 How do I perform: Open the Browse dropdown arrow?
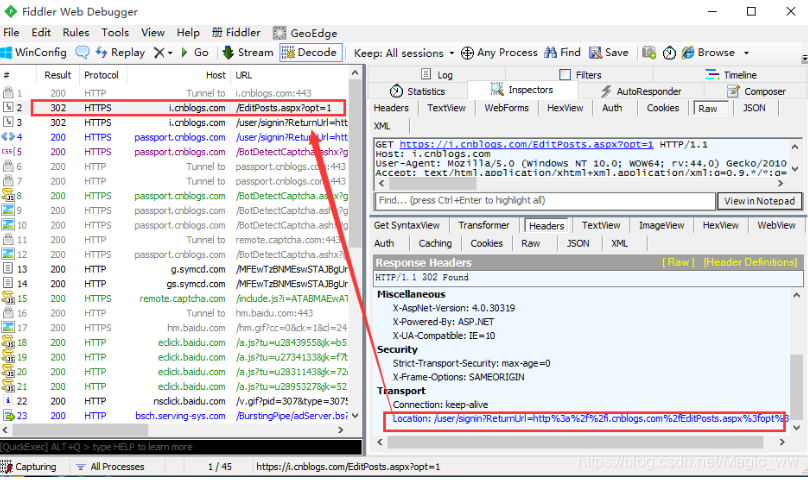pyautogui.click(x=746, y=53)
